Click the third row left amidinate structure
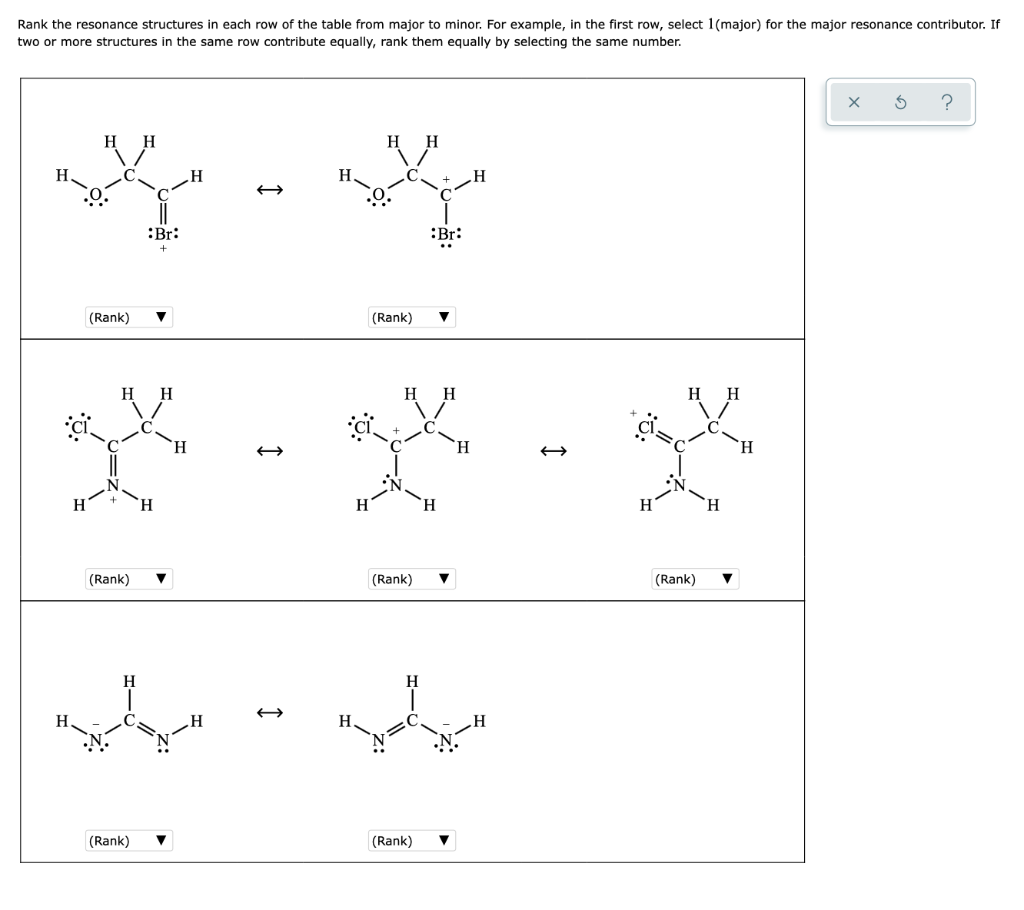The height and width of the screenshot is (910, 1024). (x=129, y=715)
